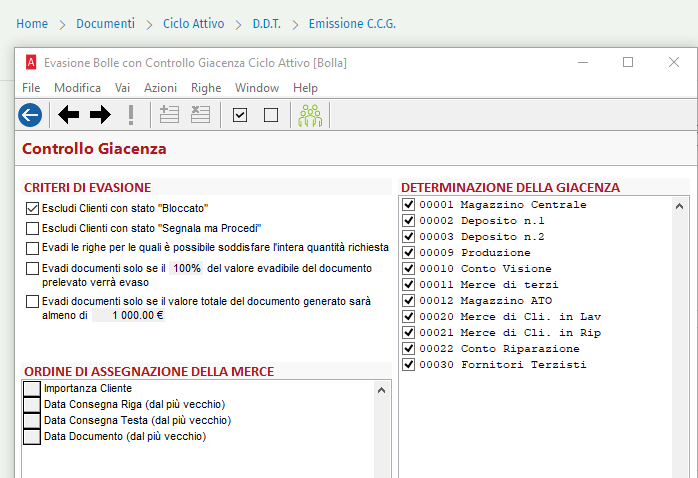Uncheck 00011 Merce di terzi
This screenshot has width=698, height=478.
(x=408, y=284)
